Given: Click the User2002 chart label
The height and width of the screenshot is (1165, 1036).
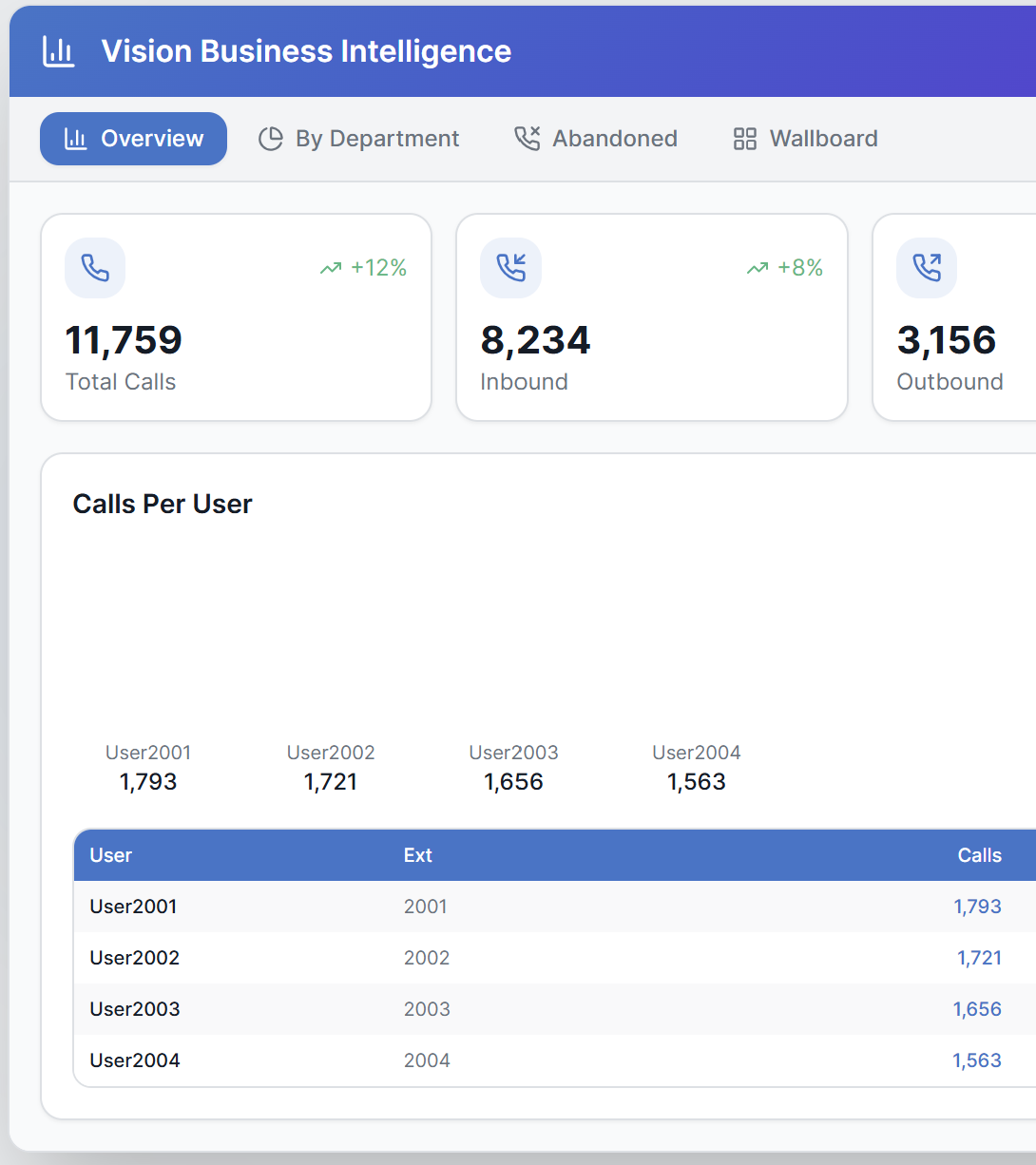Looking at the screenshot, I should click(331, 753).
